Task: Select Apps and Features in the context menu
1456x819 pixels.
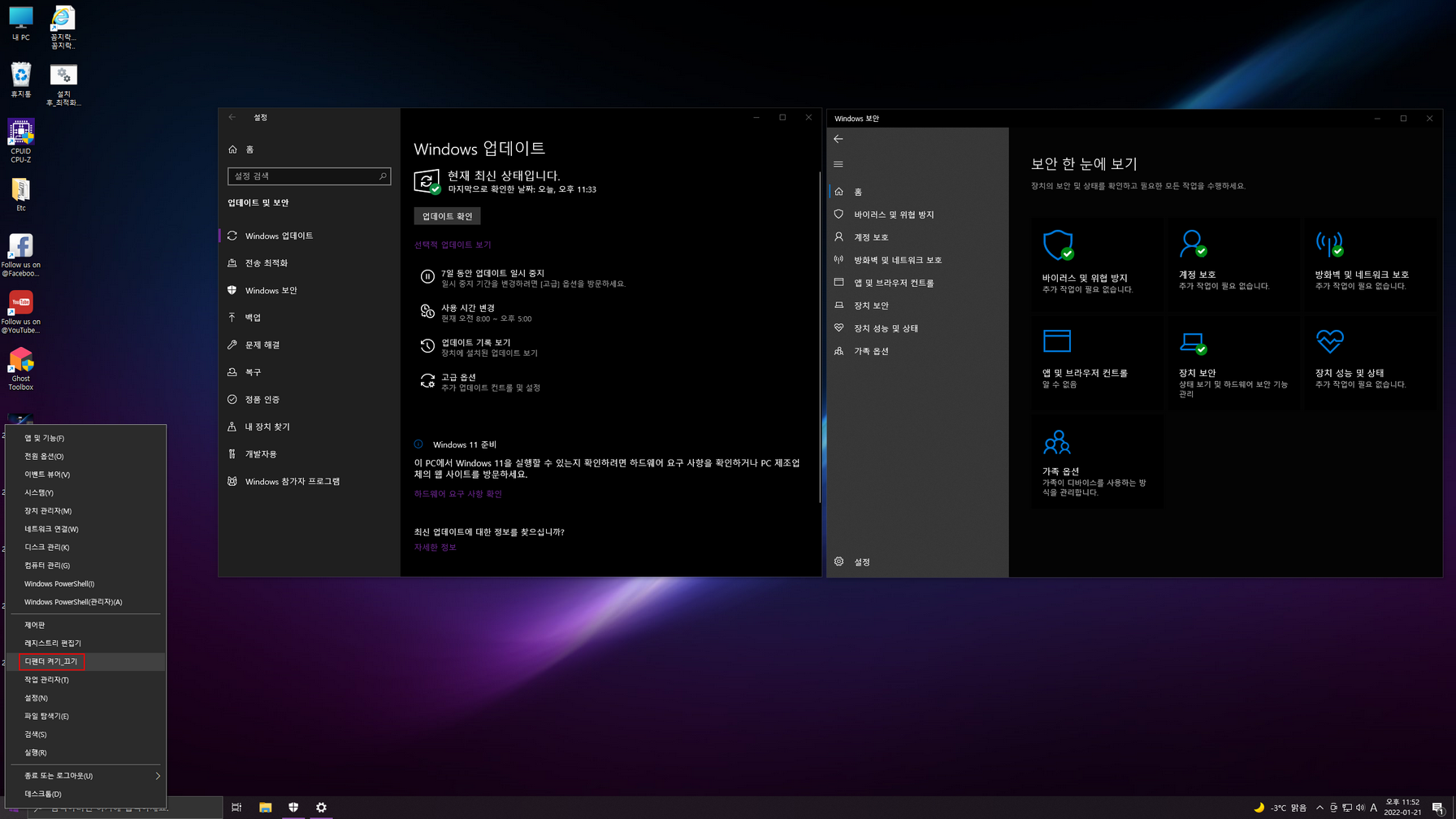Action: click(x=86, y=438)
